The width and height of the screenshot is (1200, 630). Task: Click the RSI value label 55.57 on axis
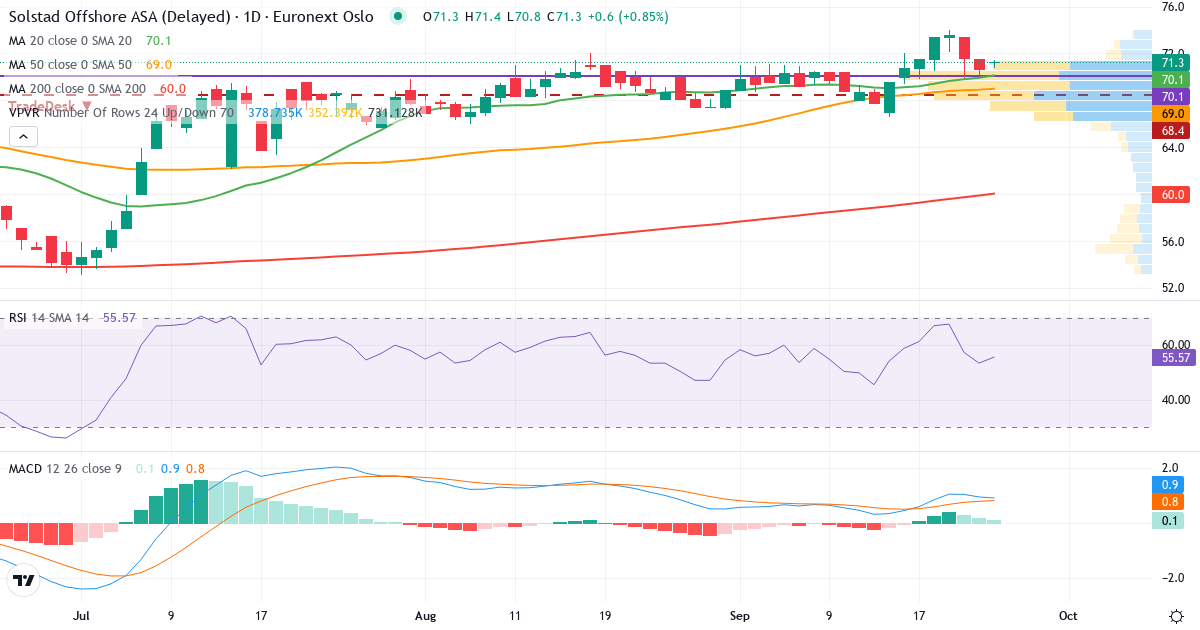coord(1174,357)
